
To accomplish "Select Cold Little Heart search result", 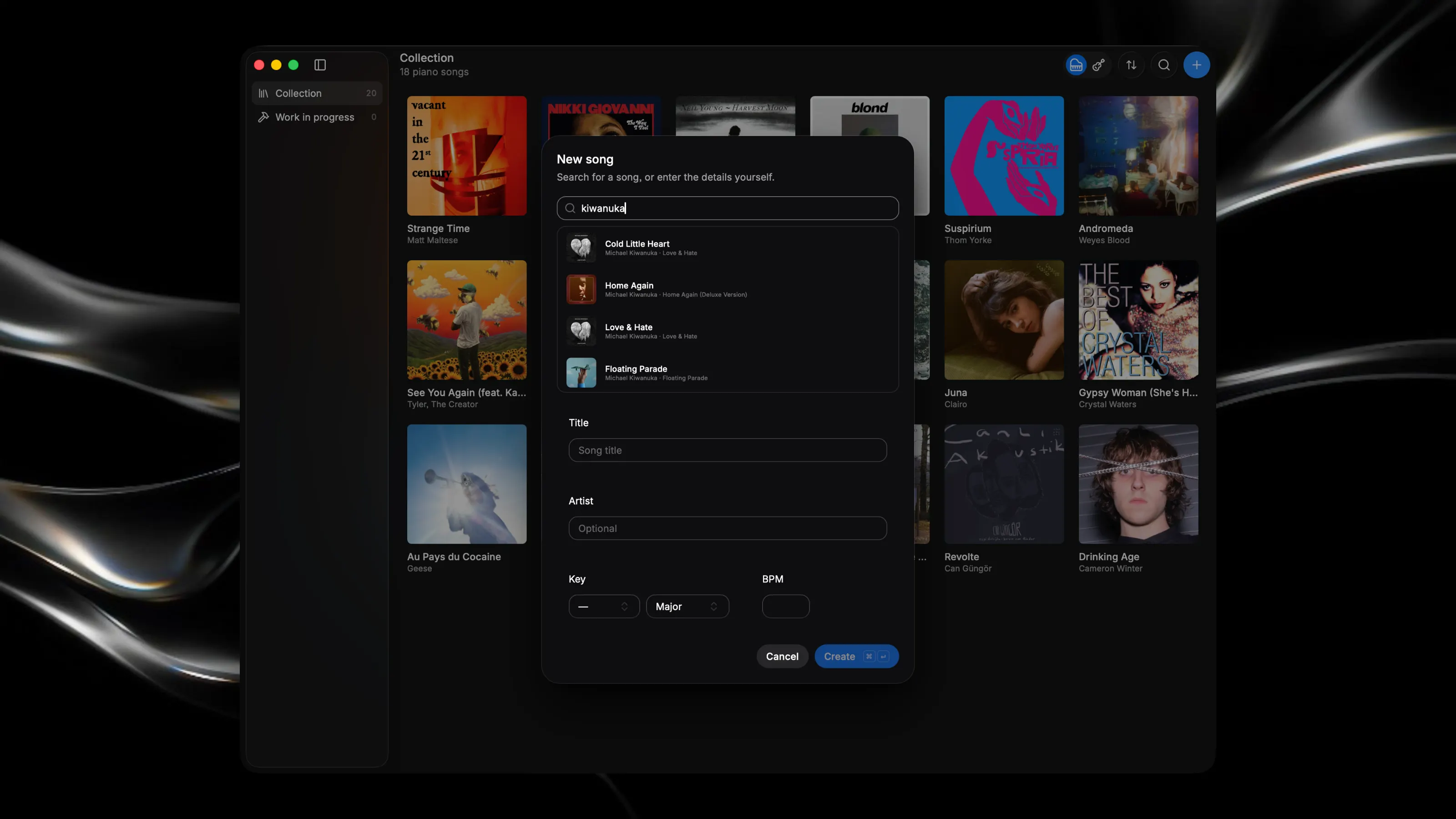I will [x=728, y=248].
